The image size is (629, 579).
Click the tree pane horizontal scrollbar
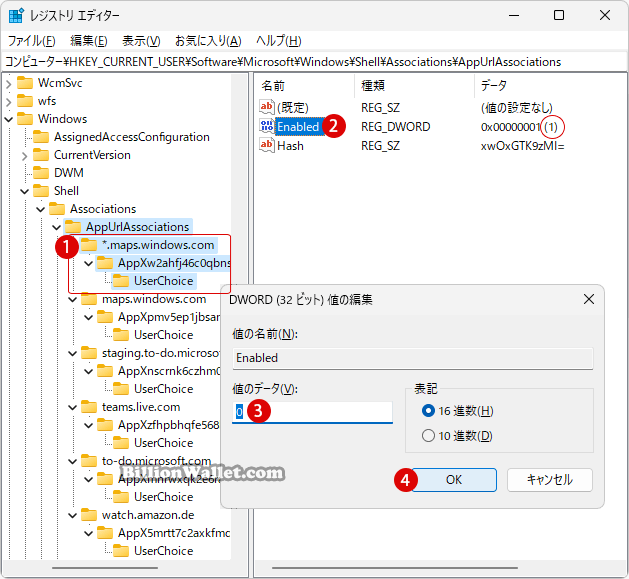(105, 568)
